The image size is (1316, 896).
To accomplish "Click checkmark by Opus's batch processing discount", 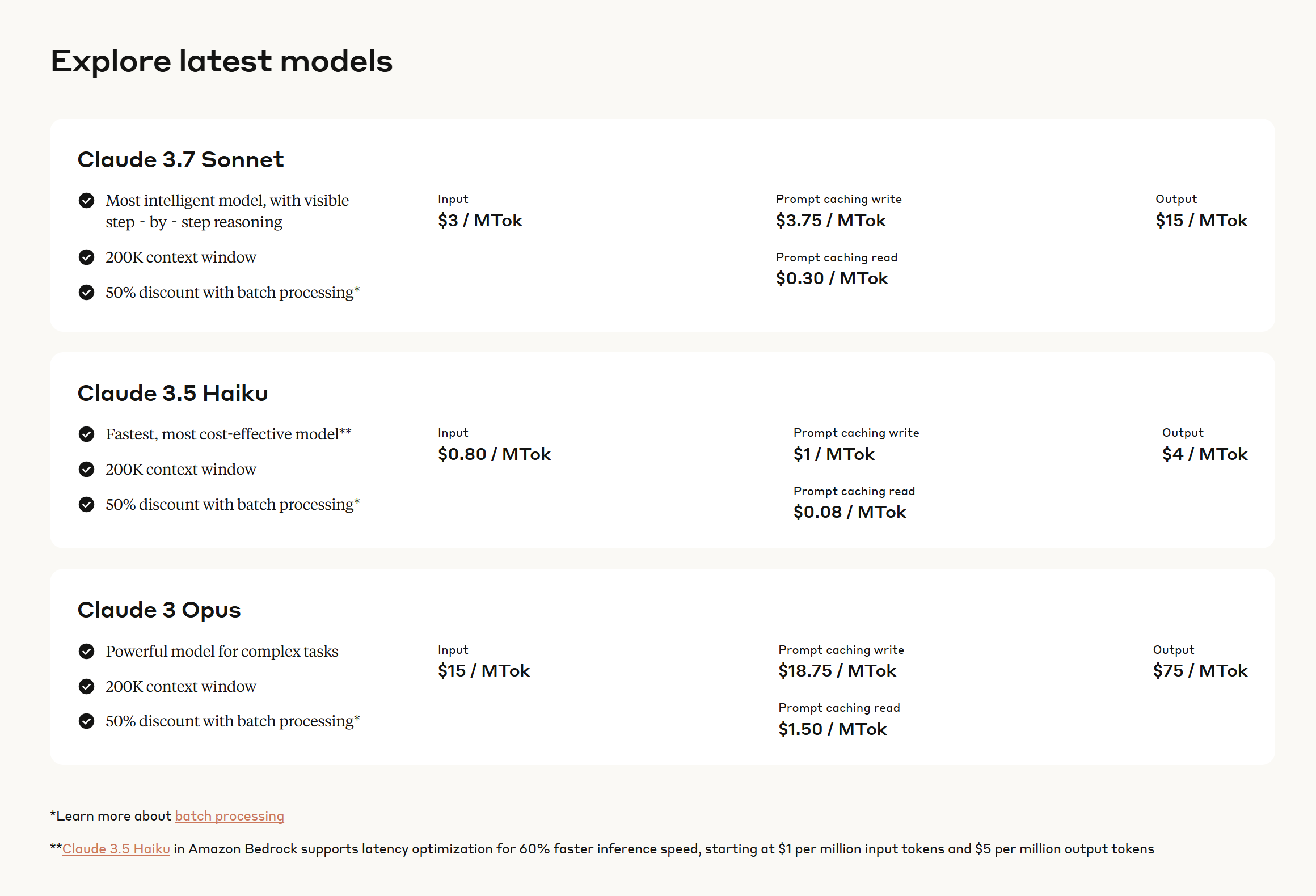I will pos(86,721).
